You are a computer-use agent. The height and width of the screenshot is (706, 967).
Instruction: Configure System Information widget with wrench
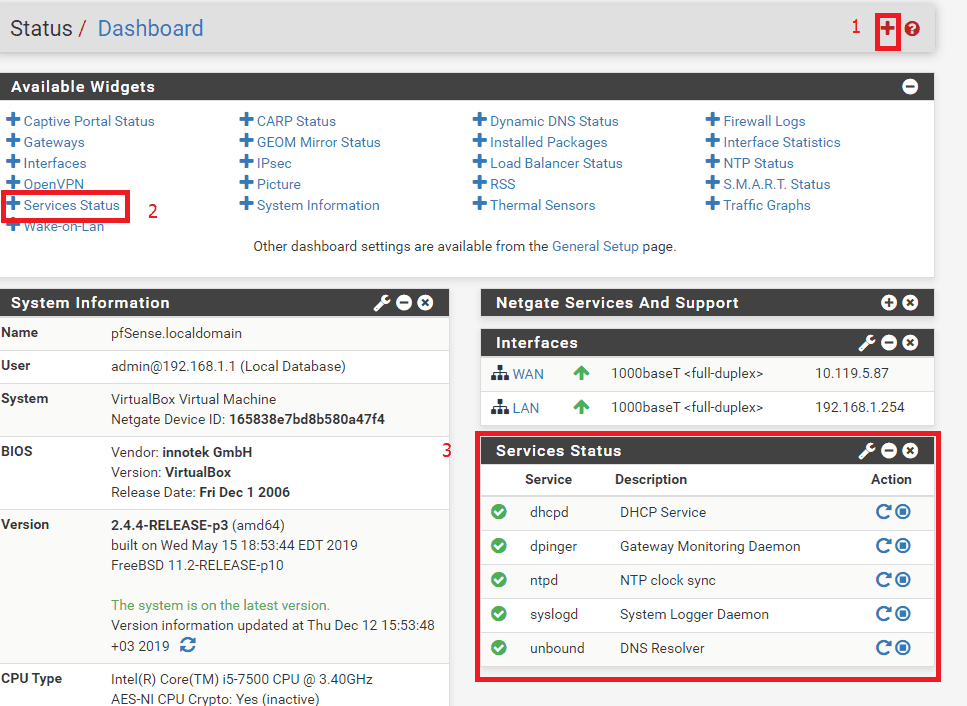pyautogui.click(x=381, y=303)
